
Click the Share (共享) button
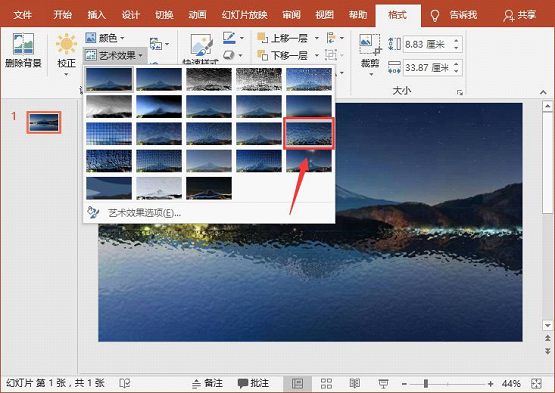tap(520, 15)
